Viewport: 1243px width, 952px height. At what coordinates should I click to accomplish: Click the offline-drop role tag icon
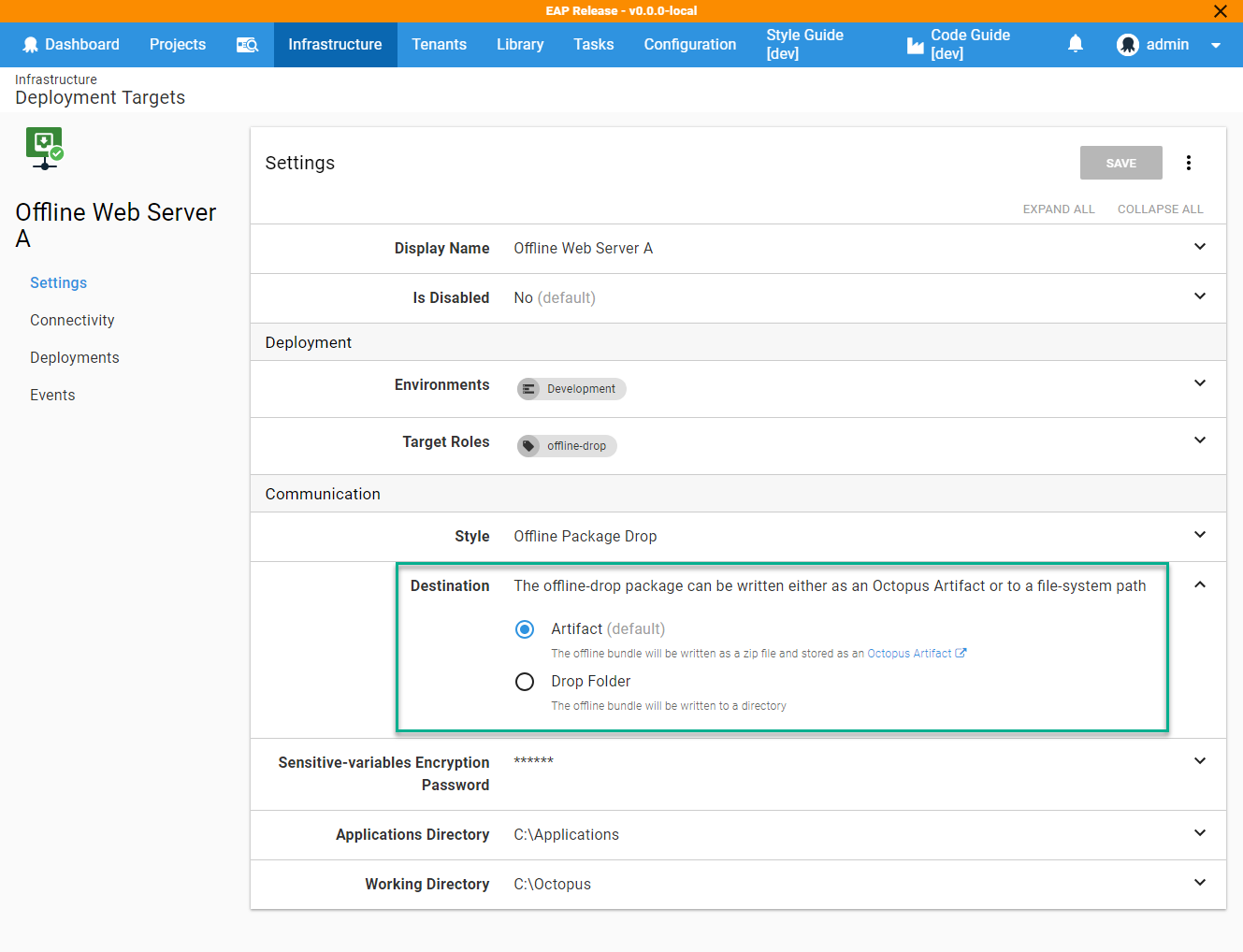coord(529,446)
